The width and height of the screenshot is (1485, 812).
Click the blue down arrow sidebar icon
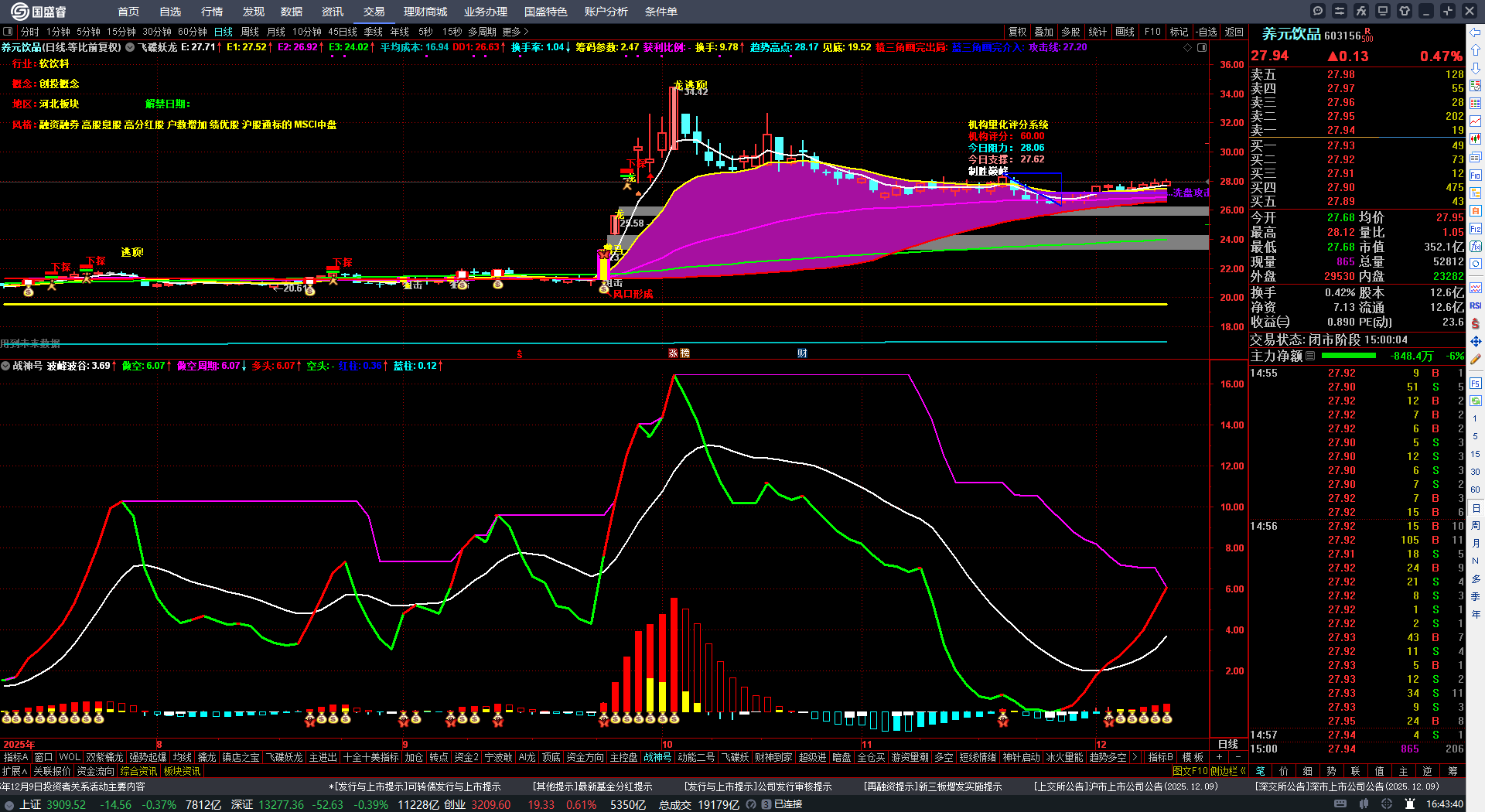[1476, 68]
